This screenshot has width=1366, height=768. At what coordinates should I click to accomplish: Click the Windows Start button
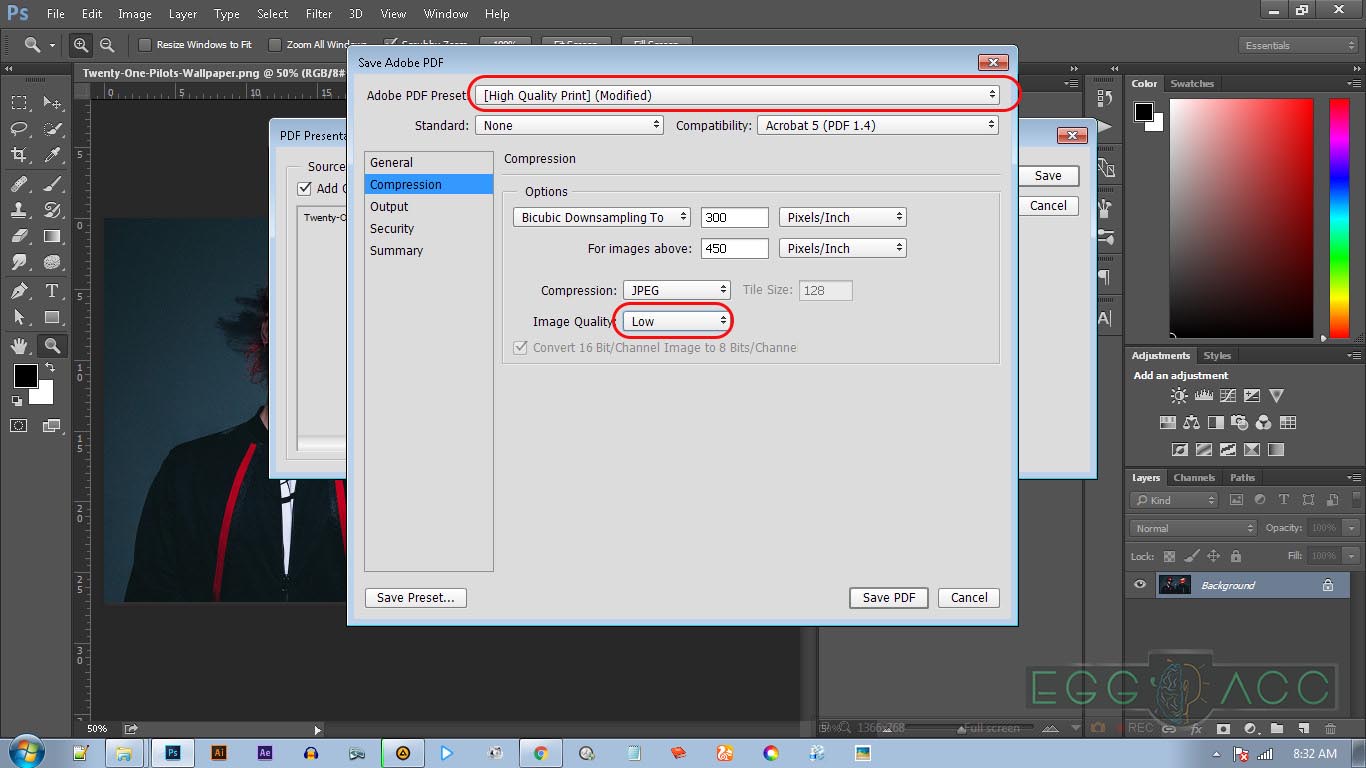(25, 752)
